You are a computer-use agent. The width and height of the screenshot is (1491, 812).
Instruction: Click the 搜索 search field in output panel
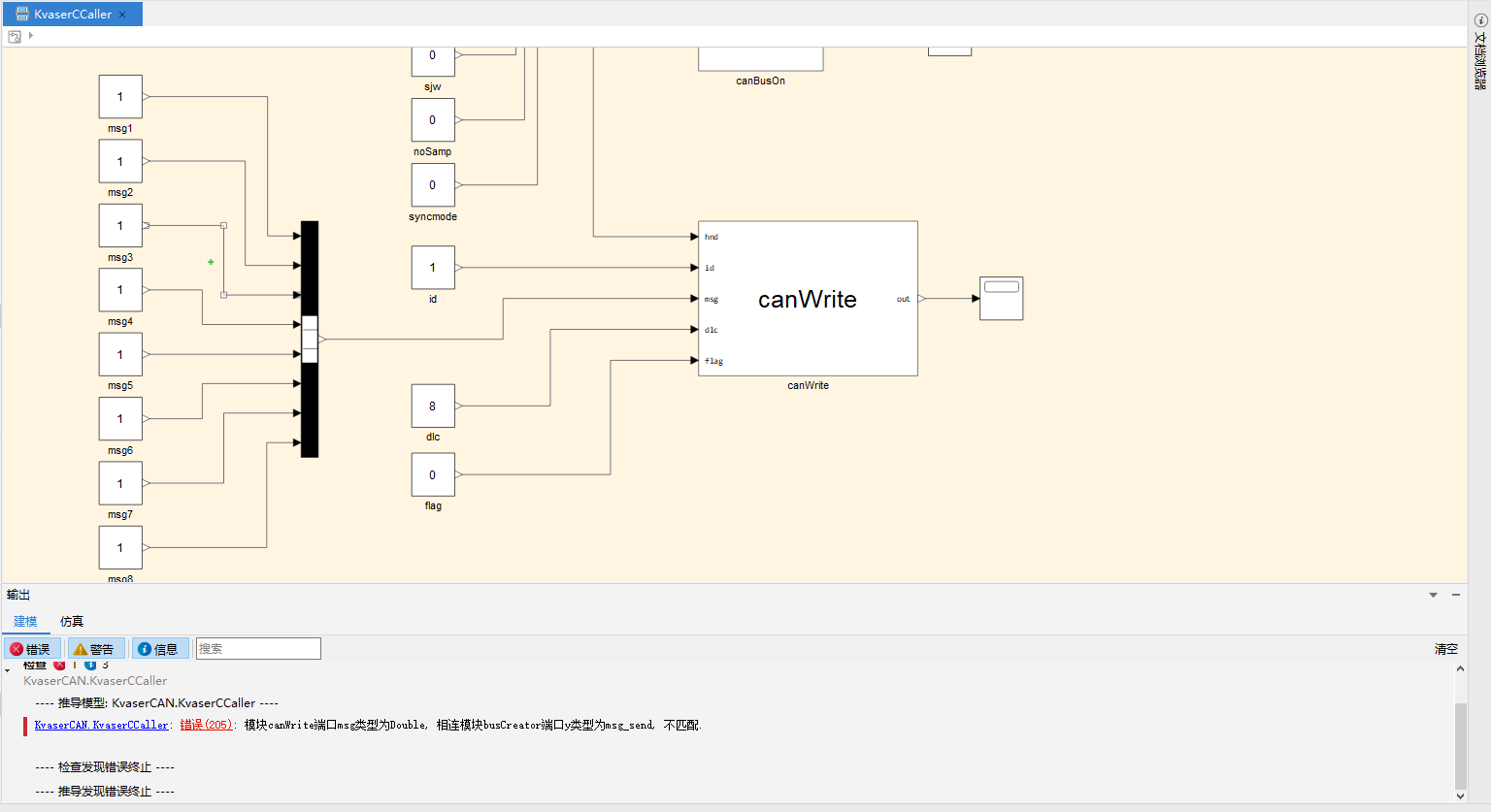(x=258, y=649)
